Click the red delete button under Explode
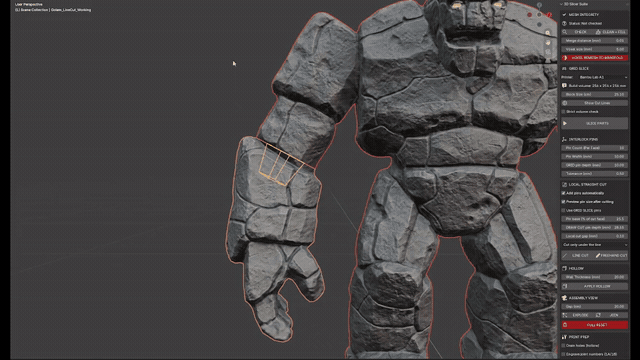The width and height of the screenshot is (640, 360). pyautogui.click(x=595, y=325)
